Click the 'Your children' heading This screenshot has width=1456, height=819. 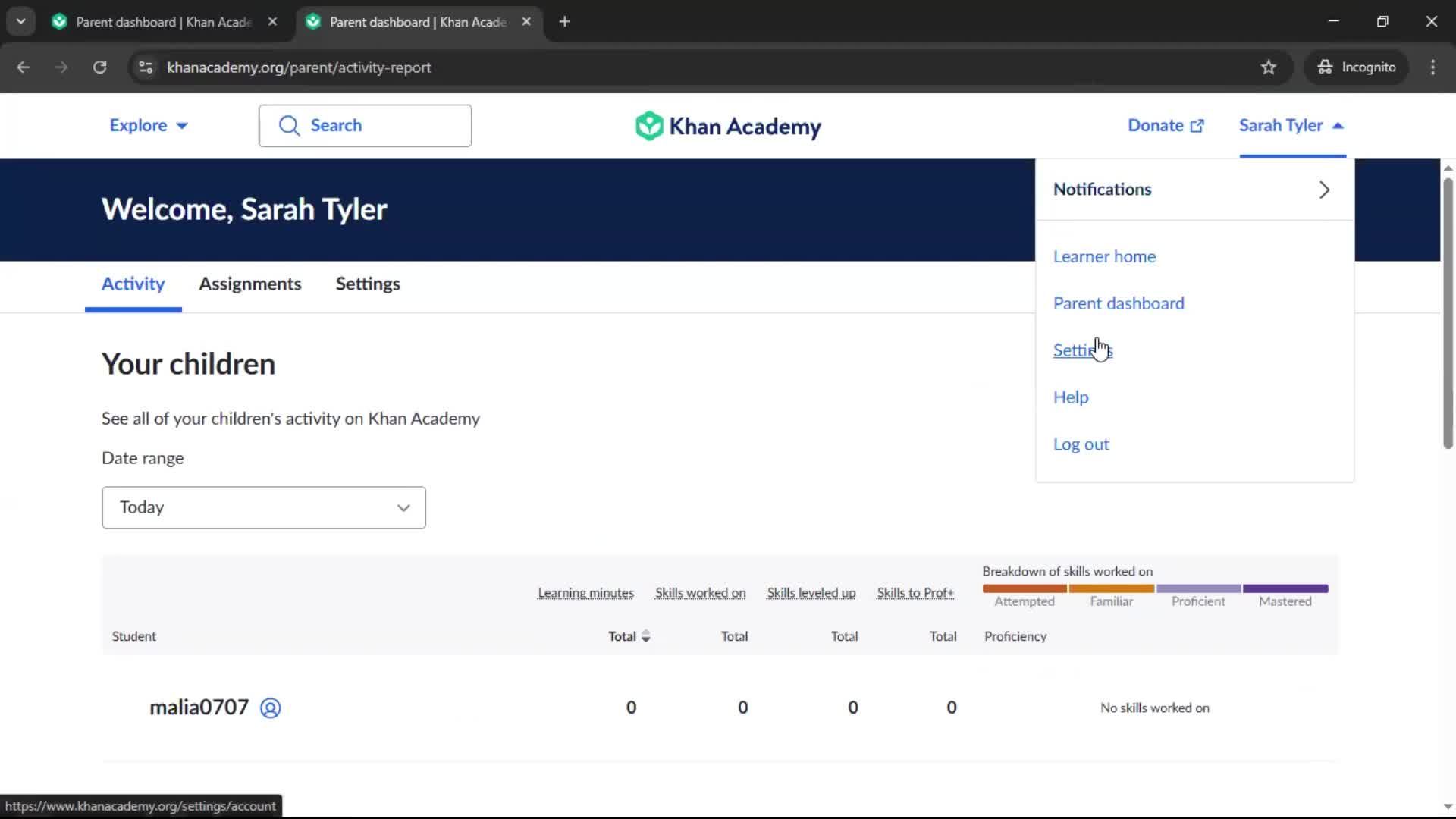[188, 364]
